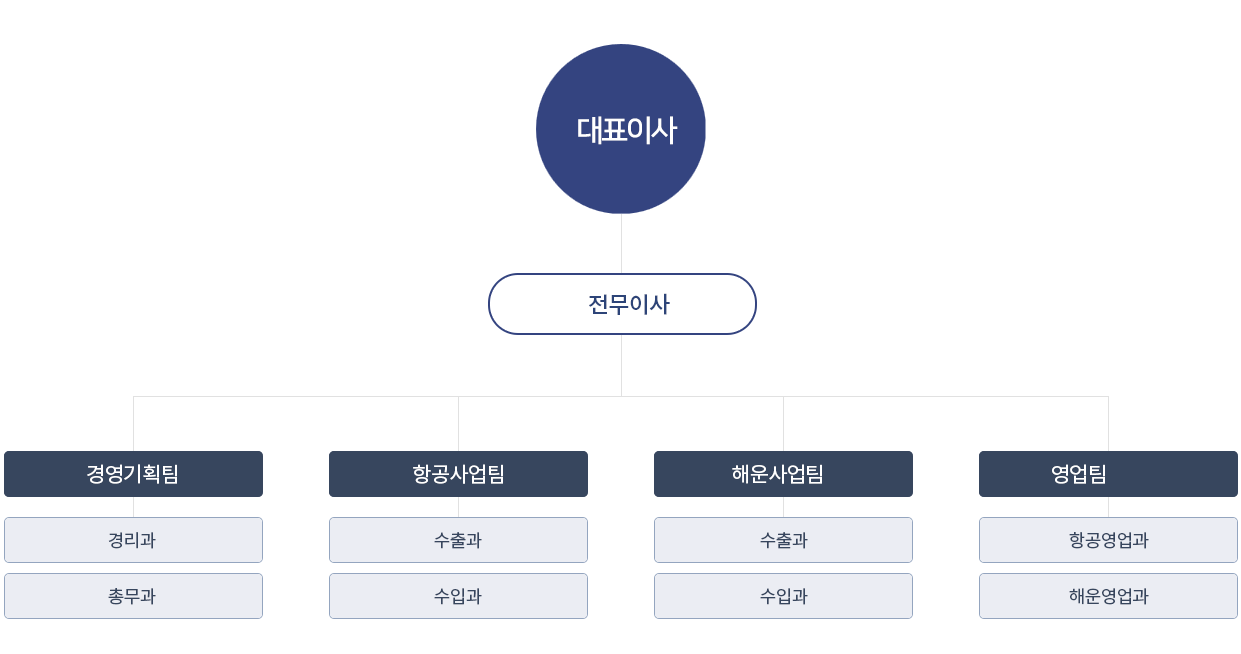Select the outlined pill labeled 전무이사
The image size is (1241, 654).
(x=622, y=304)
